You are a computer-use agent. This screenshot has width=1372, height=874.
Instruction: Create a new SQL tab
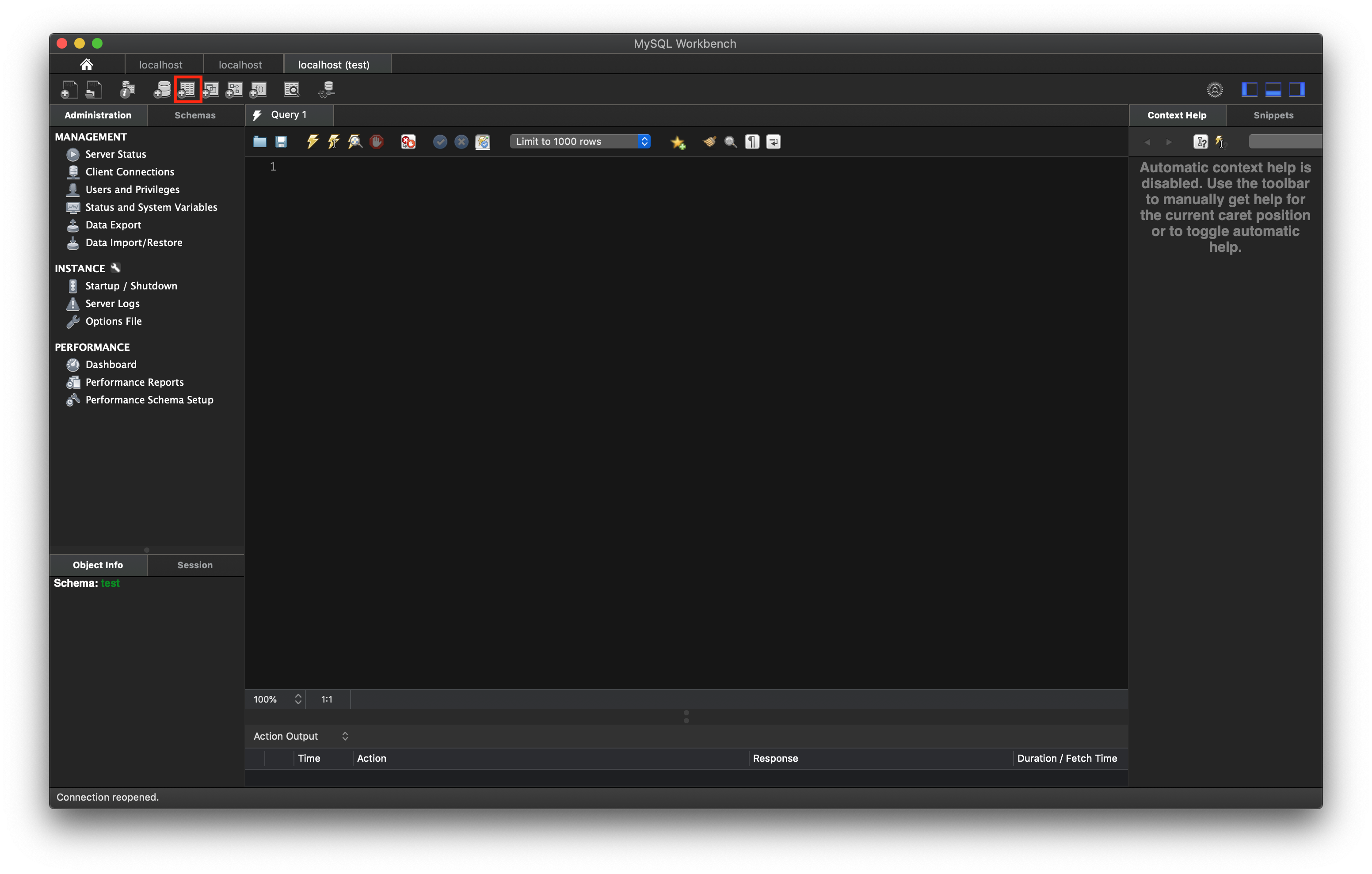point(69,89)
